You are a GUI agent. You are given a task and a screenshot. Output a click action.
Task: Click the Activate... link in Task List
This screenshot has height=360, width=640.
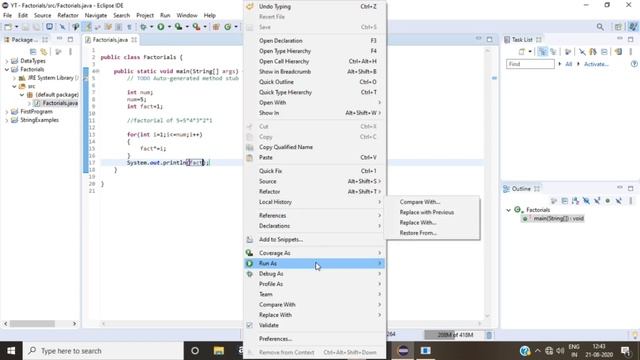coord(596,64)
